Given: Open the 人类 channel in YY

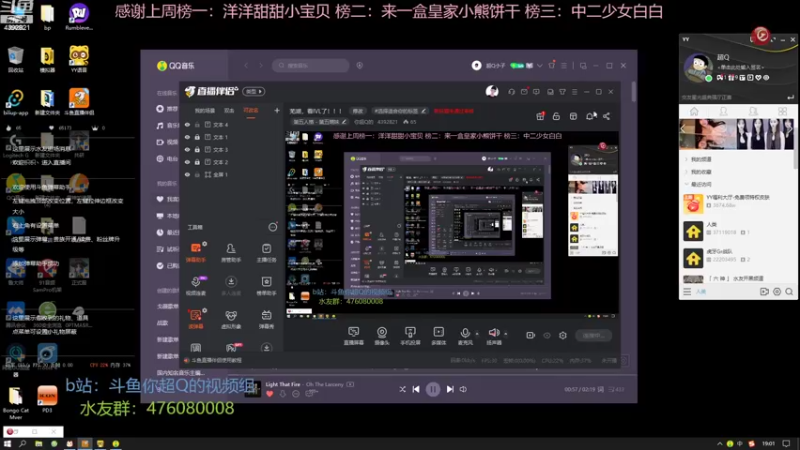Looking at the screenshot, I should click(737, 231).
